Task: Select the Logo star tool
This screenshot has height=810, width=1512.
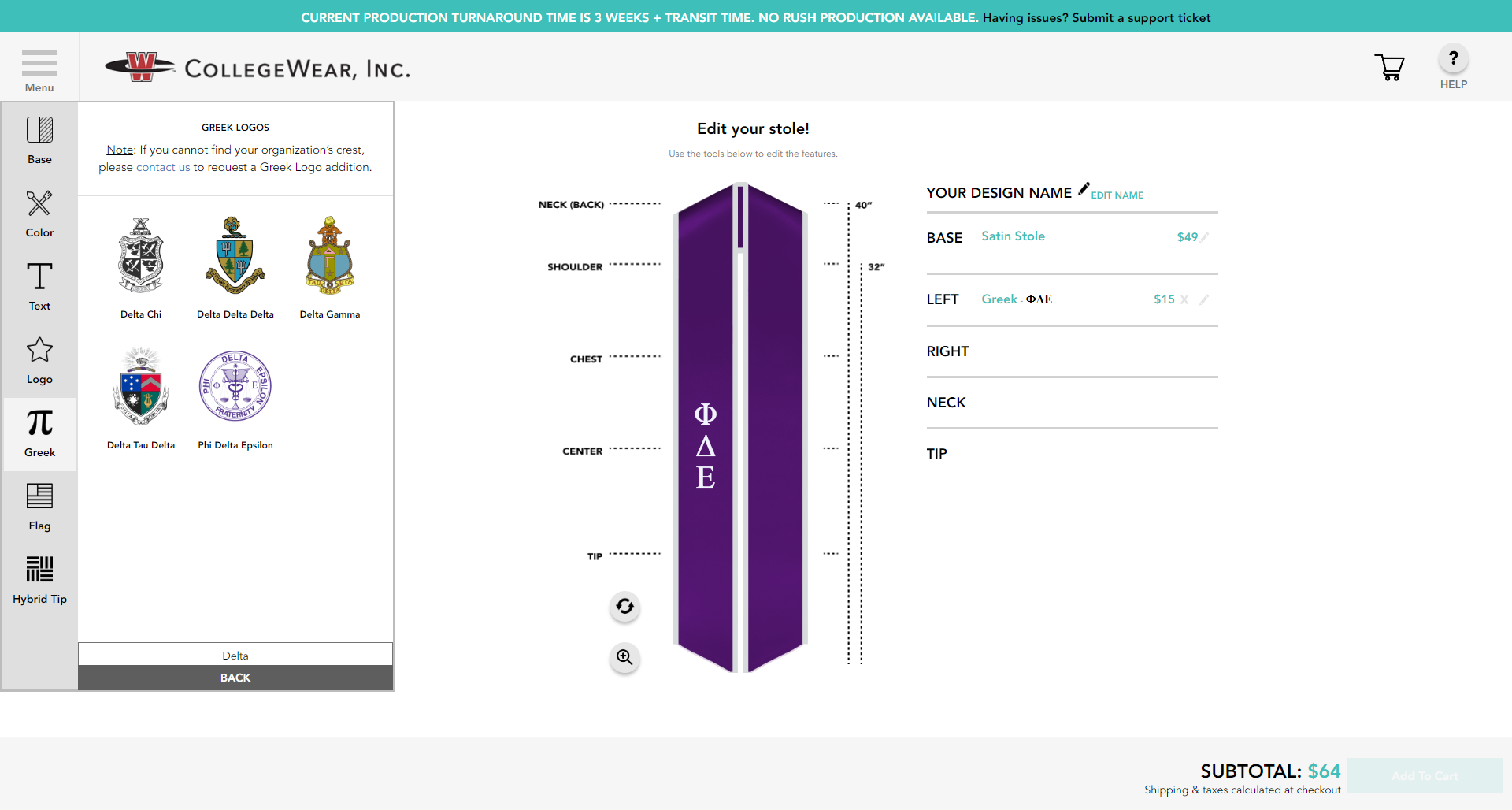Action: (39, 360)
